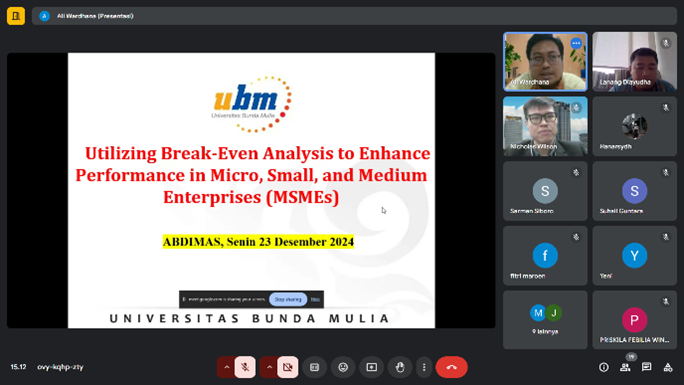Open meeting details info icon
This screenshot has width=684, height=385.
coord(604,367)
